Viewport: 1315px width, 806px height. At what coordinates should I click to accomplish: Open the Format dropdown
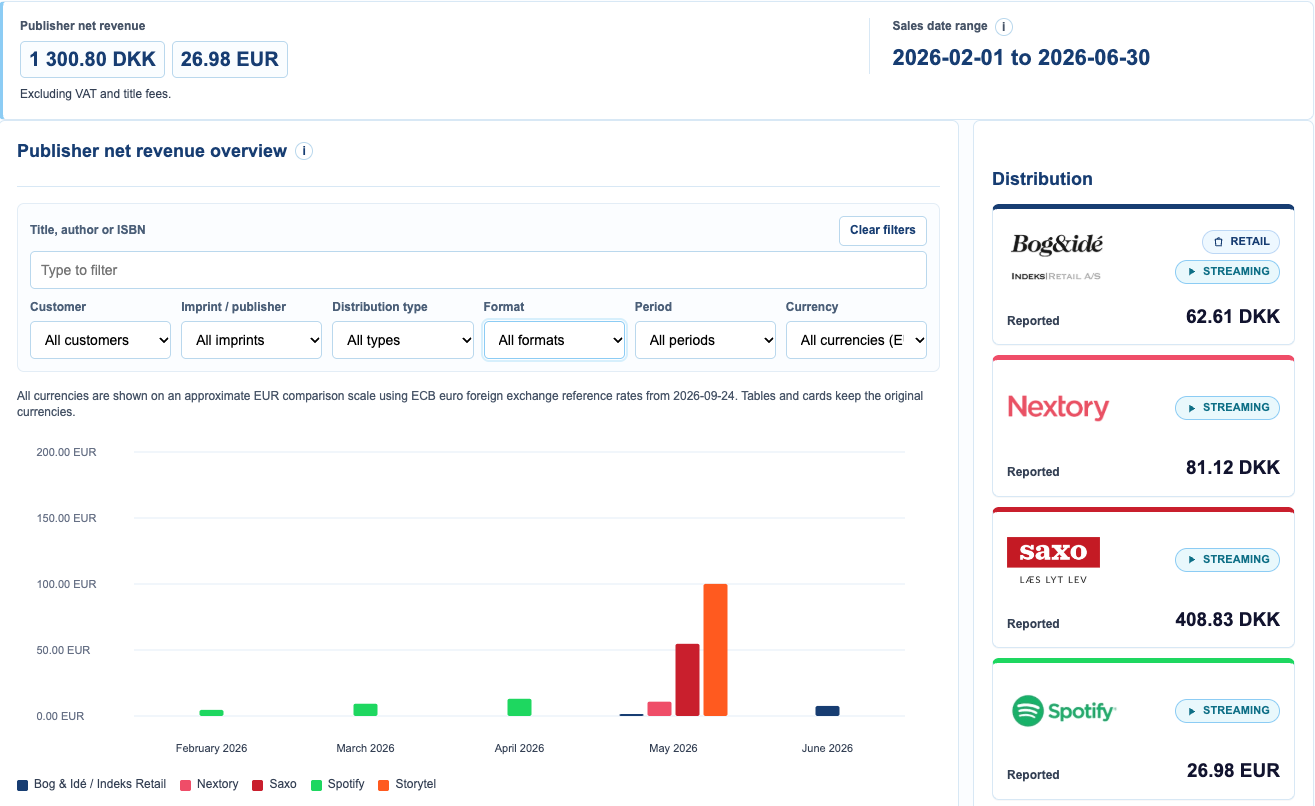click(554, 340)
